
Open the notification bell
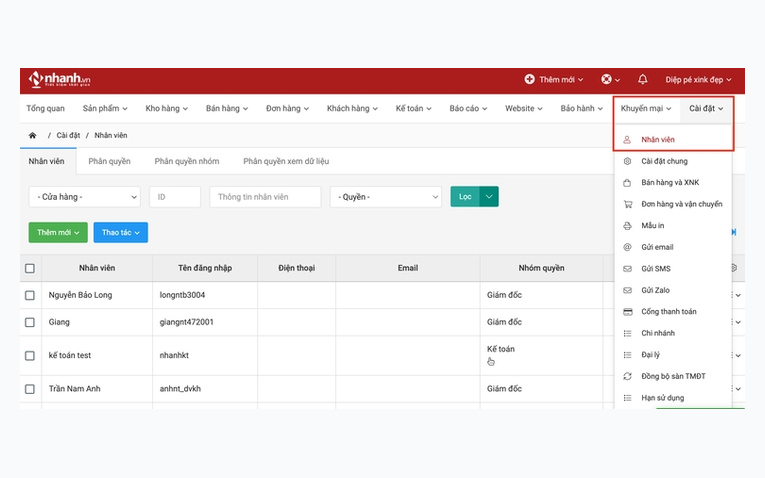click(643, 79)
